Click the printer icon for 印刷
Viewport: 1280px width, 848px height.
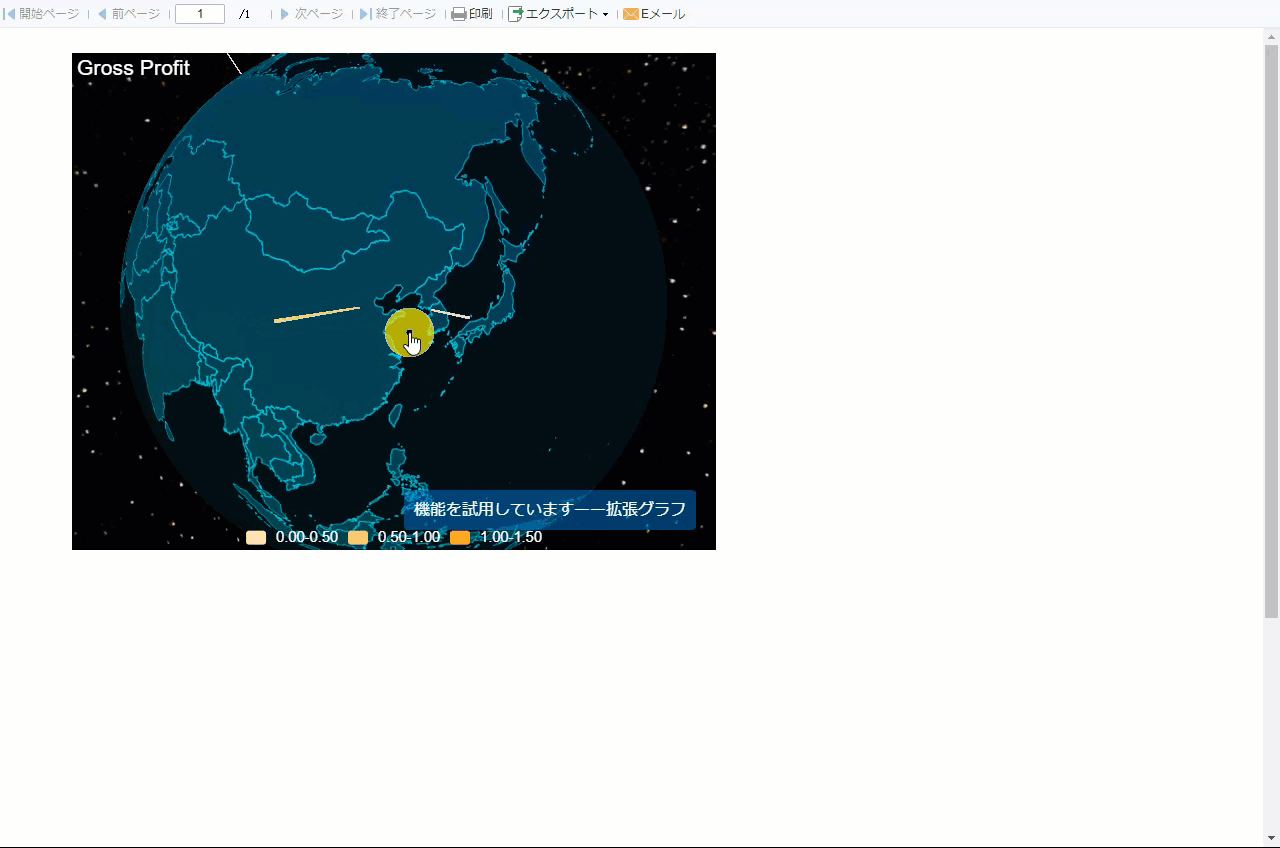[x=459, y=14]
